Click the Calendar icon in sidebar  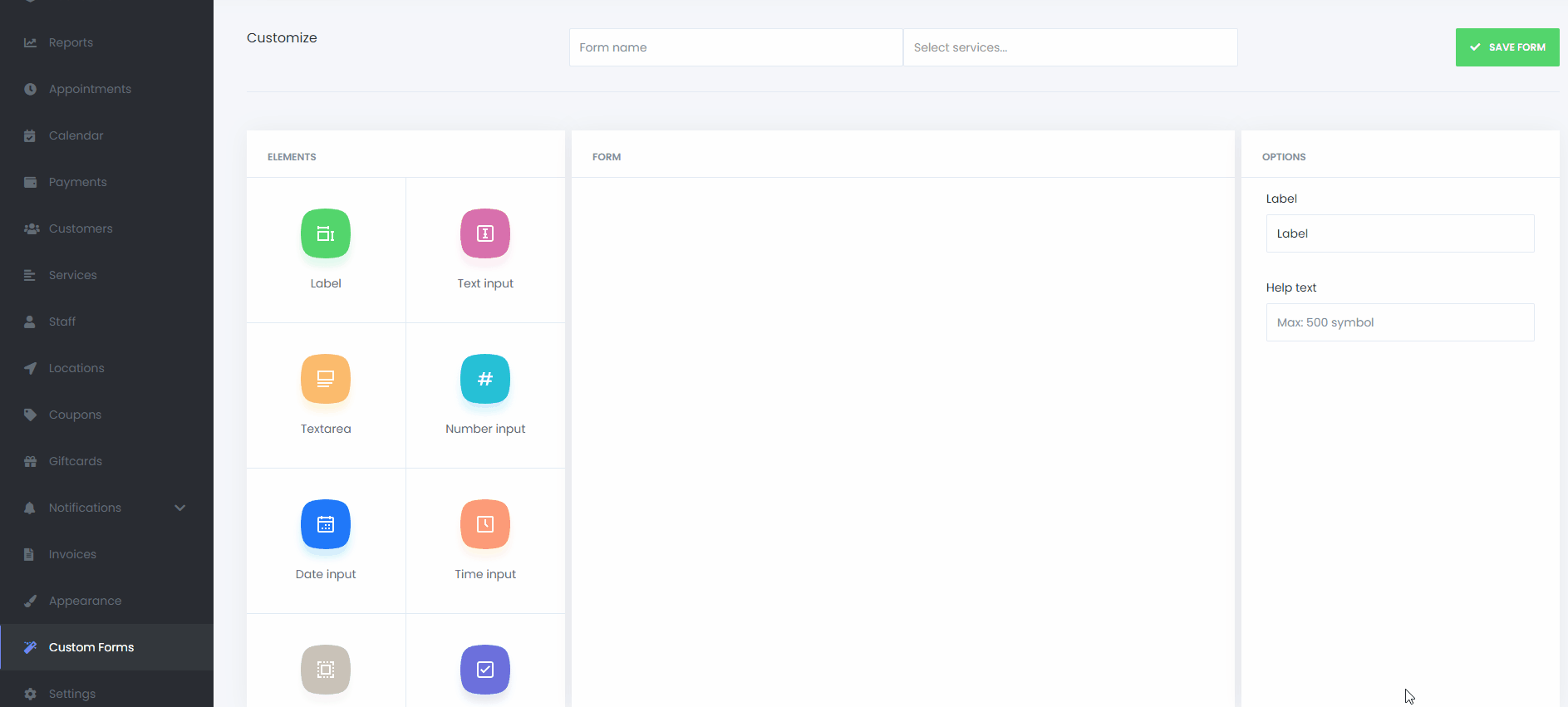click(x=30, y=135)
